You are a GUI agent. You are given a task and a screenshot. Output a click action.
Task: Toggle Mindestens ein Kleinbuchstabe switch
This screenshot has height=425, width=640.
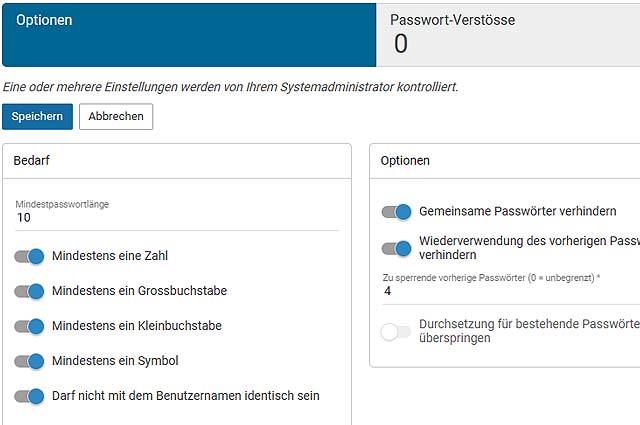click(29, 327)
